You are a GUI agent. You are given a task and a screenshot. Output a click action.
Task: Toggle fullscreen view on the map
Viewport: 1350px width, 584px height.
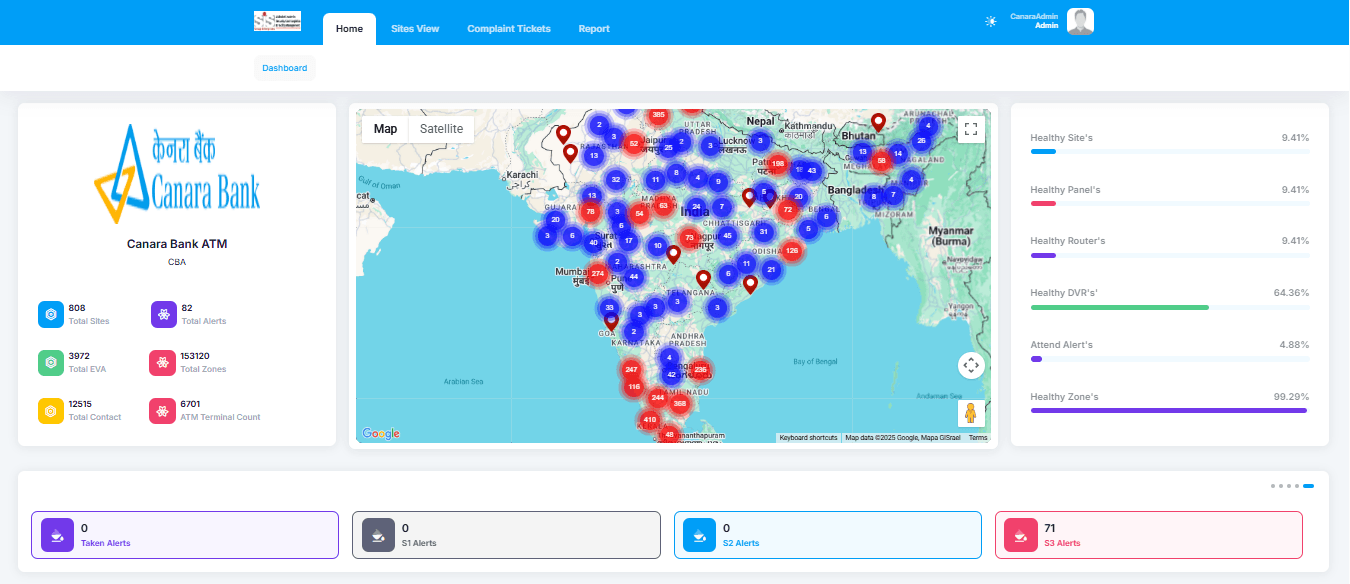(970, 129)
